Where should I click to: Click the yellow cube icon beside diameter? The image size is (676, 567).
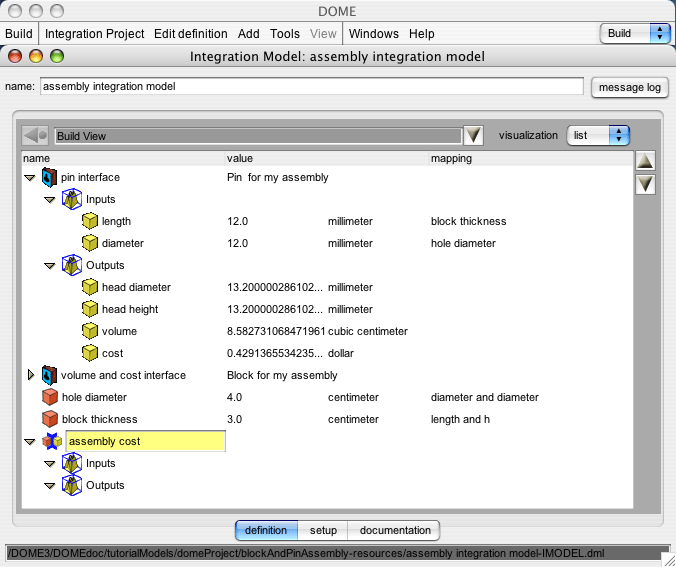coord(90,243)
